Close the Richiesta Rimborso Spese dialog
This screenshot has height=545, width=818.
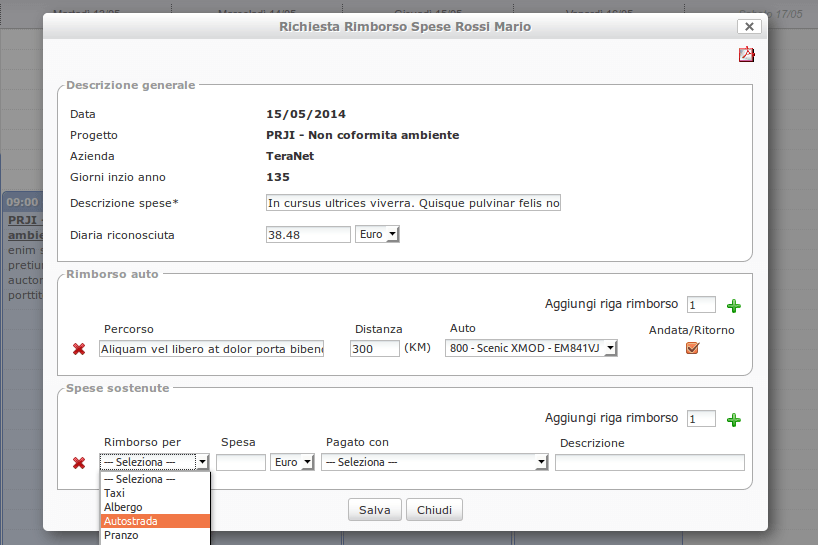click(x=747, y=27)
